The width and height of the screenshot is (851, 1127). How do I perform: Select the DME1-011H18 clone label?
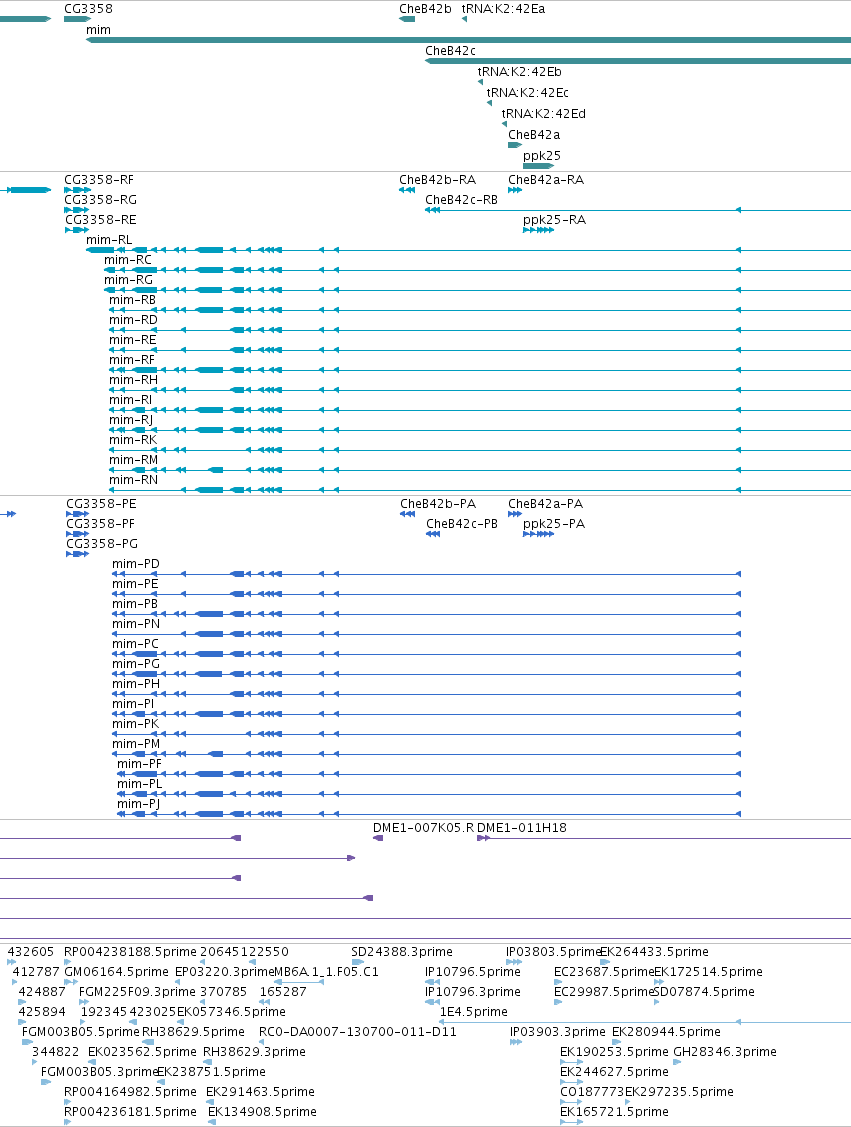(x=522, y=828)
